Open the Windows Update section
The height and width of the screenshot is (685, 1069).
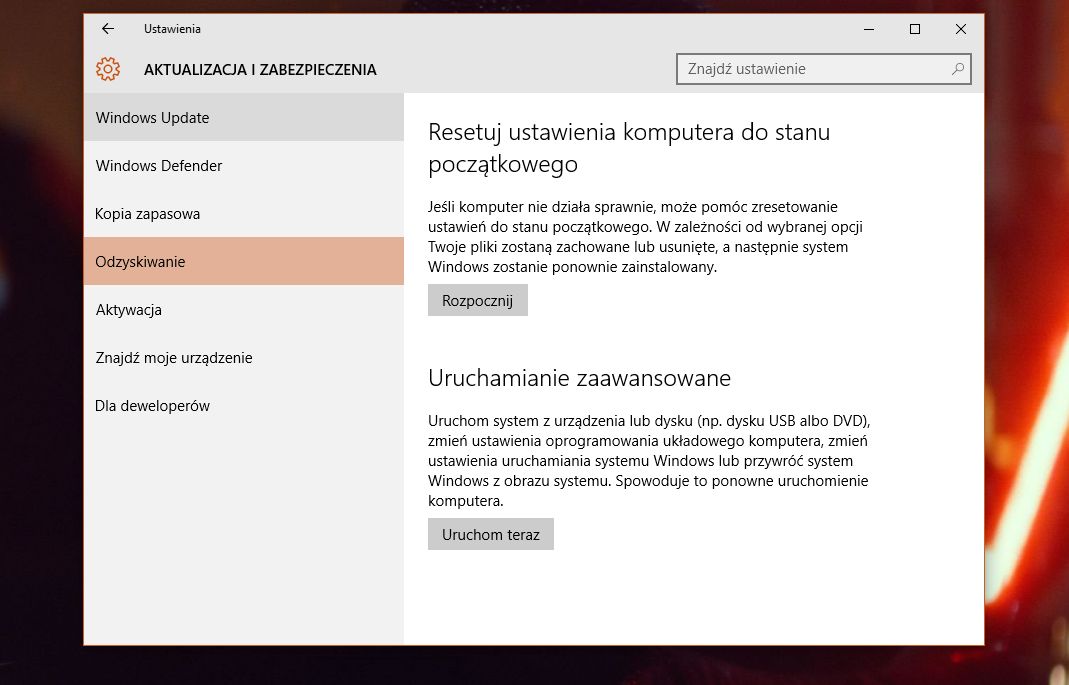pyautogui.click(x=152, y=117)
